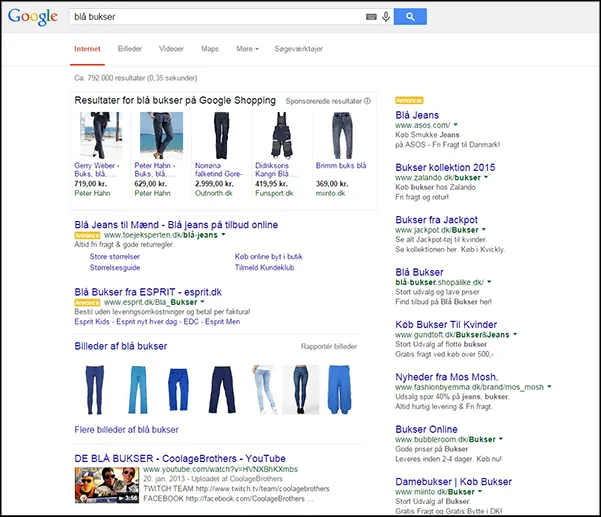Click Rapportér billeder link
This screenshot has height=517, width=601.
pos(329,346)
